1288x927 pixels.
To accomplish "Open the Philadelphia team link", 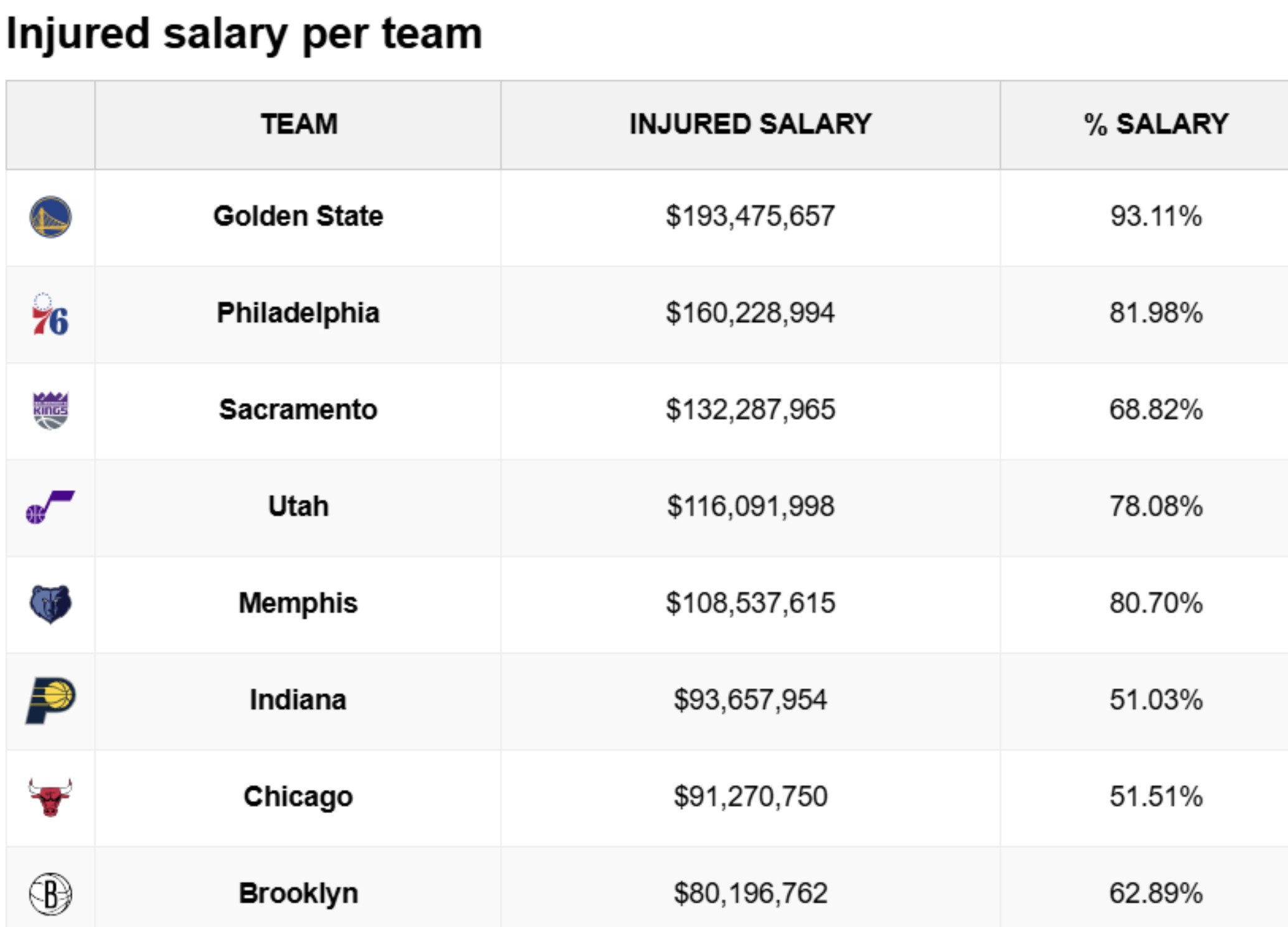I will click(298, 313).
